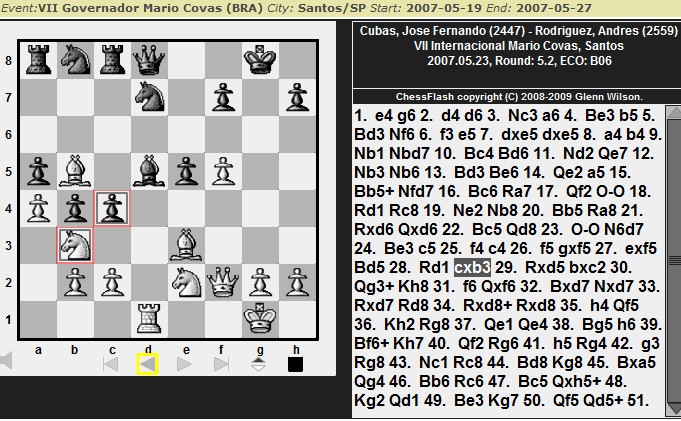Viewport: 681px width, 421px height.
Task: Skip to the final position
Action: pyautogui.click(x=221, y=364)
